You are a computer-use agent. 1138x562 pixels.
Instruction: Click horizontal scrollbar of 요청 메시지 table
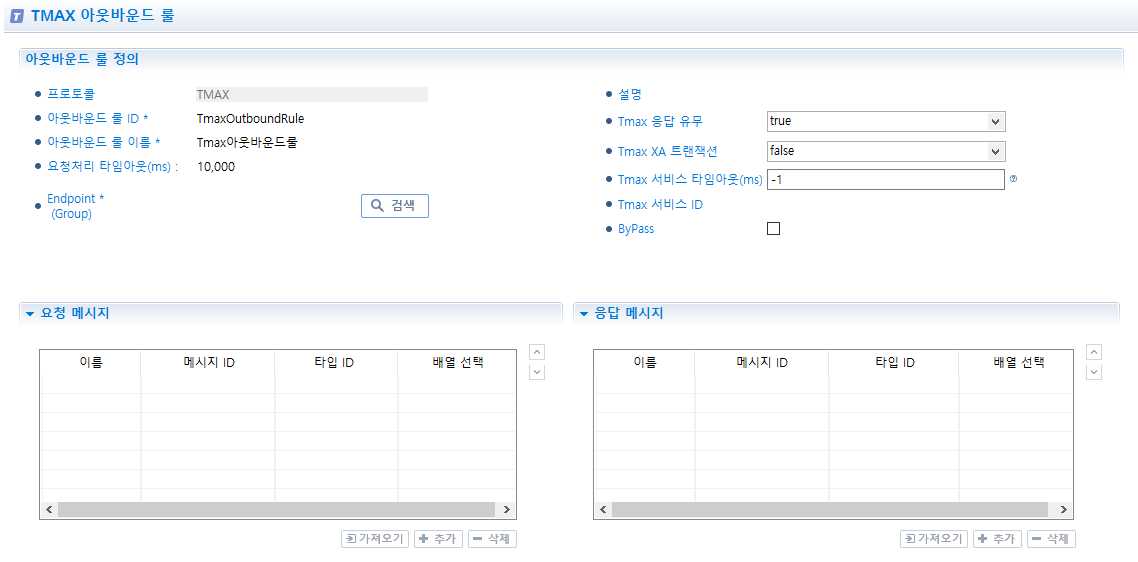[276, 510]
